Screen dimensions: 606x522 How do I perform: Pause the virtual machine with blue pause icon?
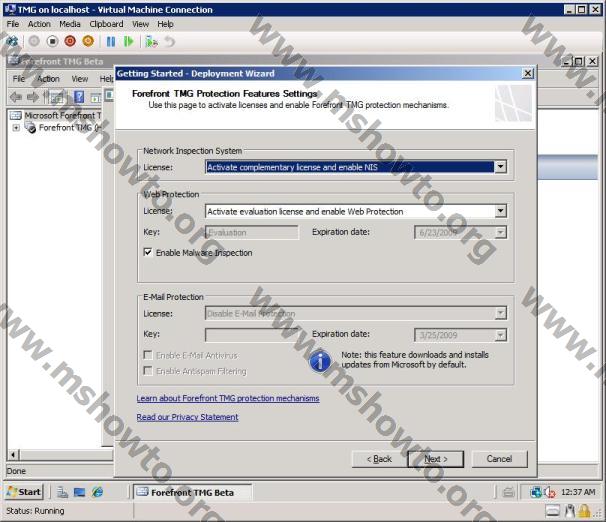[x=111, y=41]
